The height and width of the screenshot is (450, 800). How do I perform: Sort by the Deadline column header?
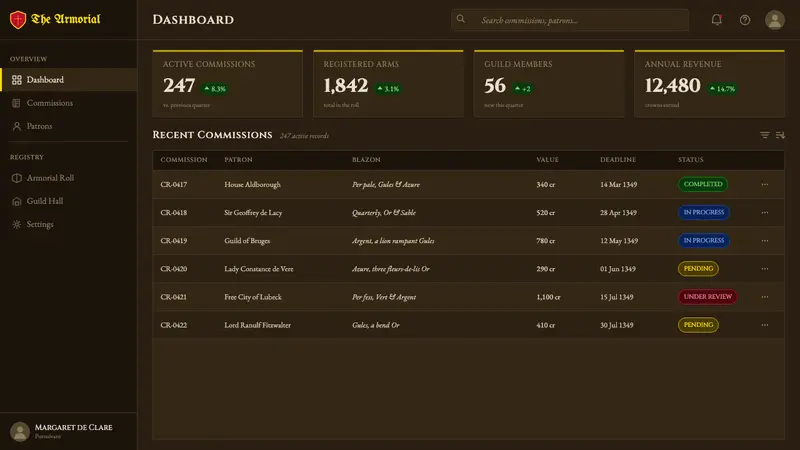618,160
